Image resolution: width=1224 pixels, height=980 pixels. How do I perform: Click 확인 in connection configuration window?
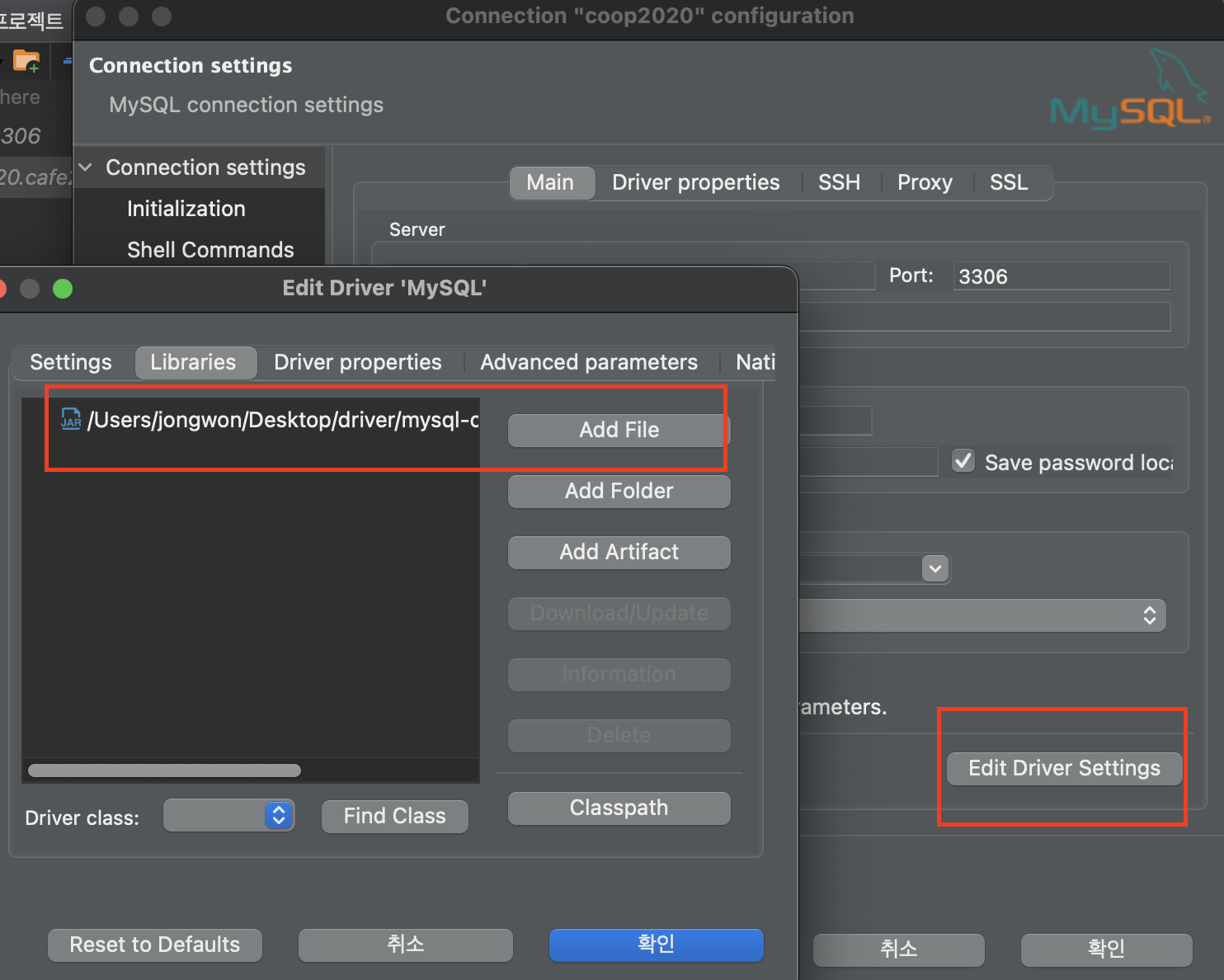(1106, 949)
